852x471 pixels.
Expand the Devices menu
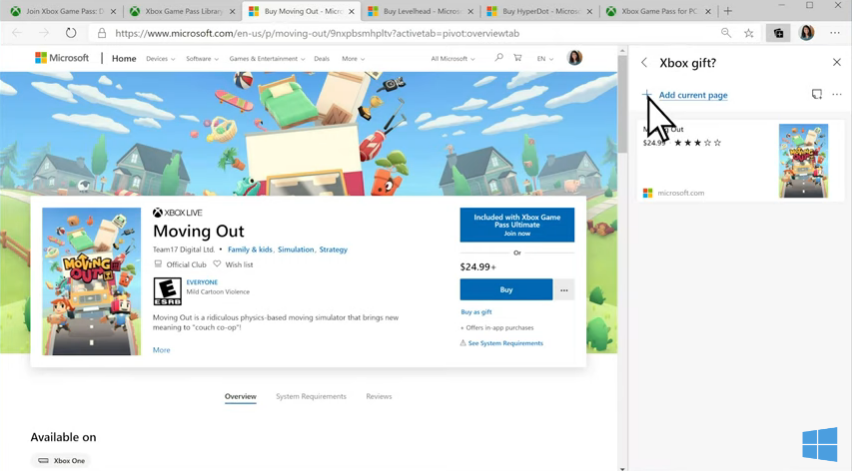[160, 59]
